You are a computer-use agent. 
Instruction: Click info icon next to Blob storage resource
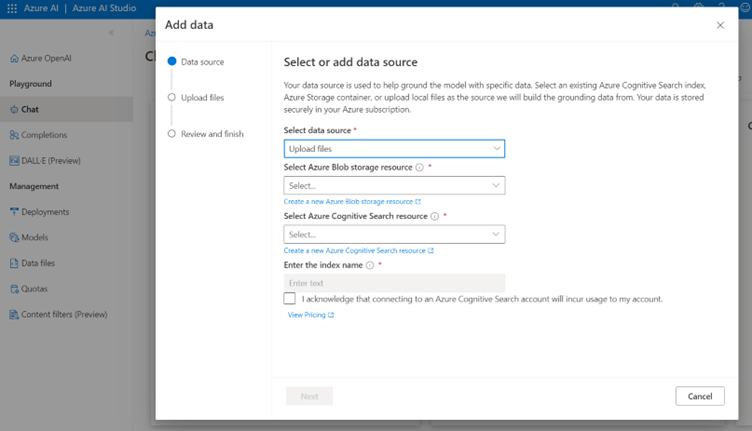[x=420, y=167]
